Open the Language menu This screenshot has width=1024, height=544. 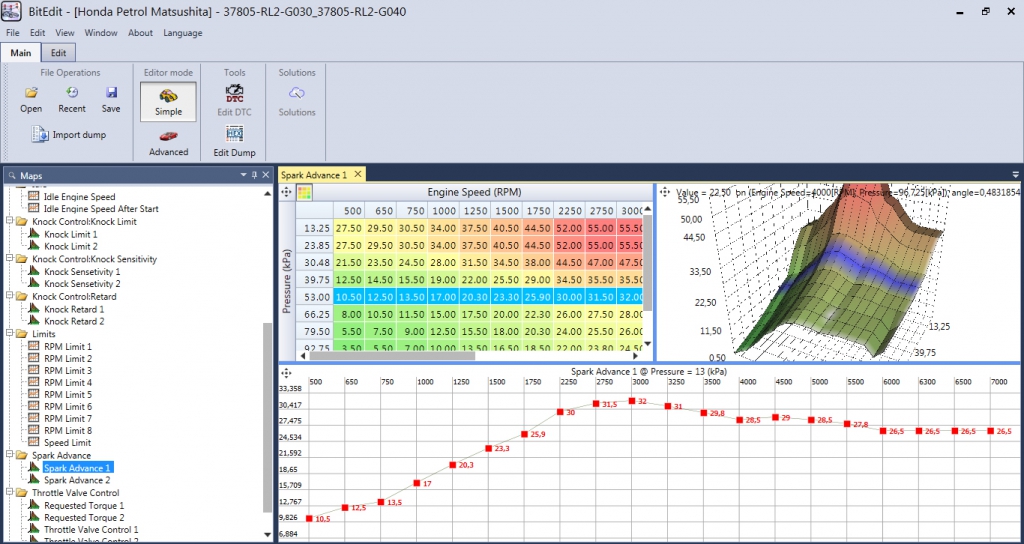183,33
